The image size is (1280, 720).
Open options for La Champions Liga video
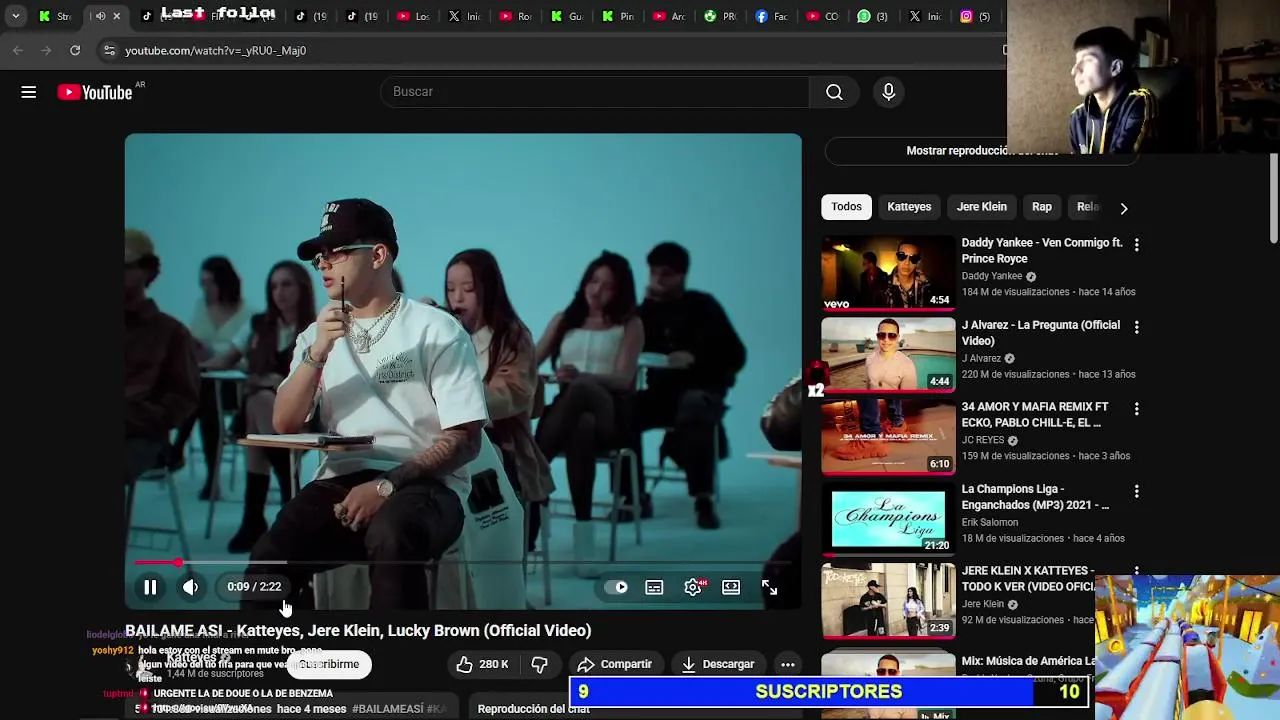[1136, 491]
